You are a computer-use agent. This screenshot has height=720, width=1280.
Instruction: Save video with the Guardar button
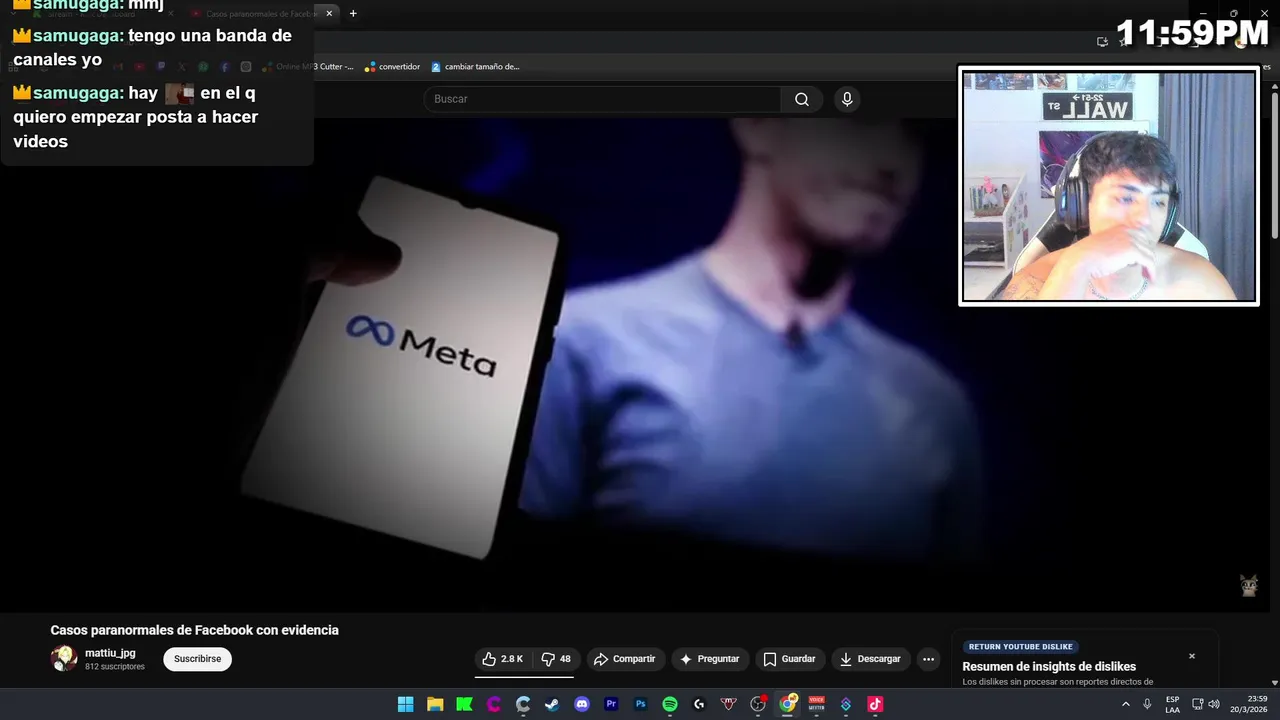click(x=790, y=659)
